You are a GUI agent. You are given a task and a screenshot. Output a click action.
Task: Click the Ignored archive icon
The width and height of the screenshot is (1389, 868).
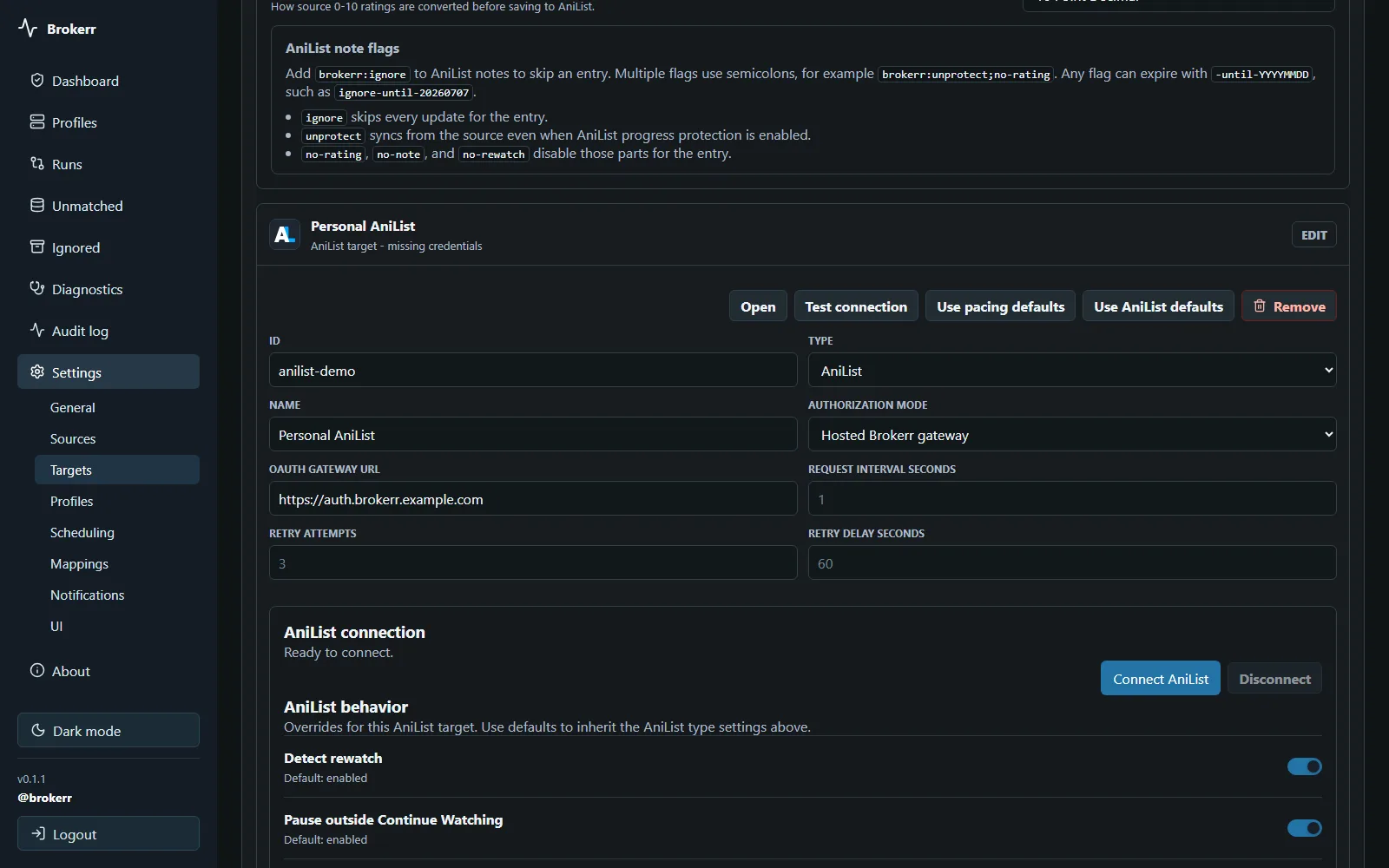coord(37,247)
